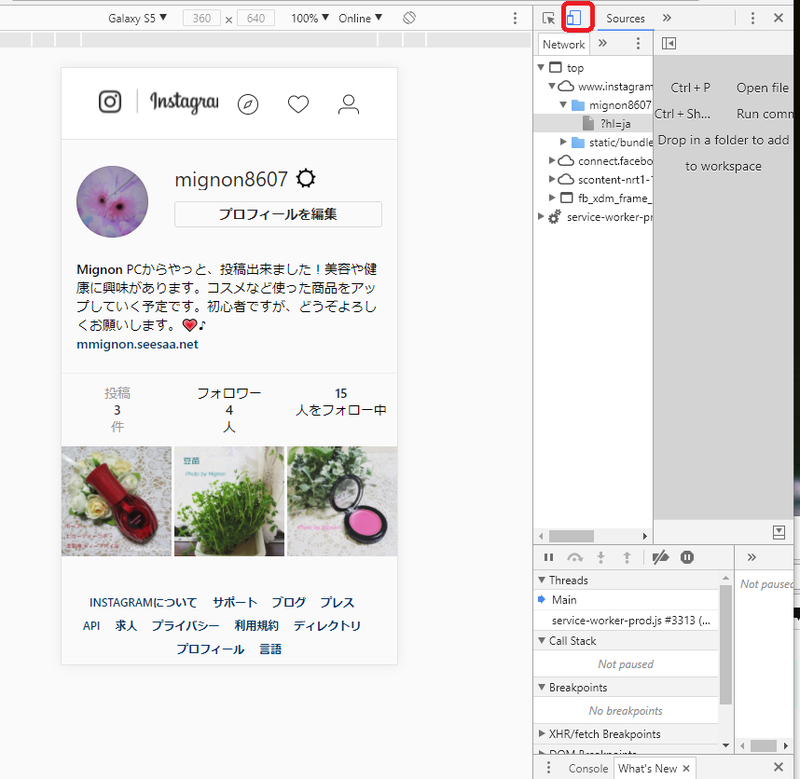Expand the service-worker tree node

[x=541, y=216]
